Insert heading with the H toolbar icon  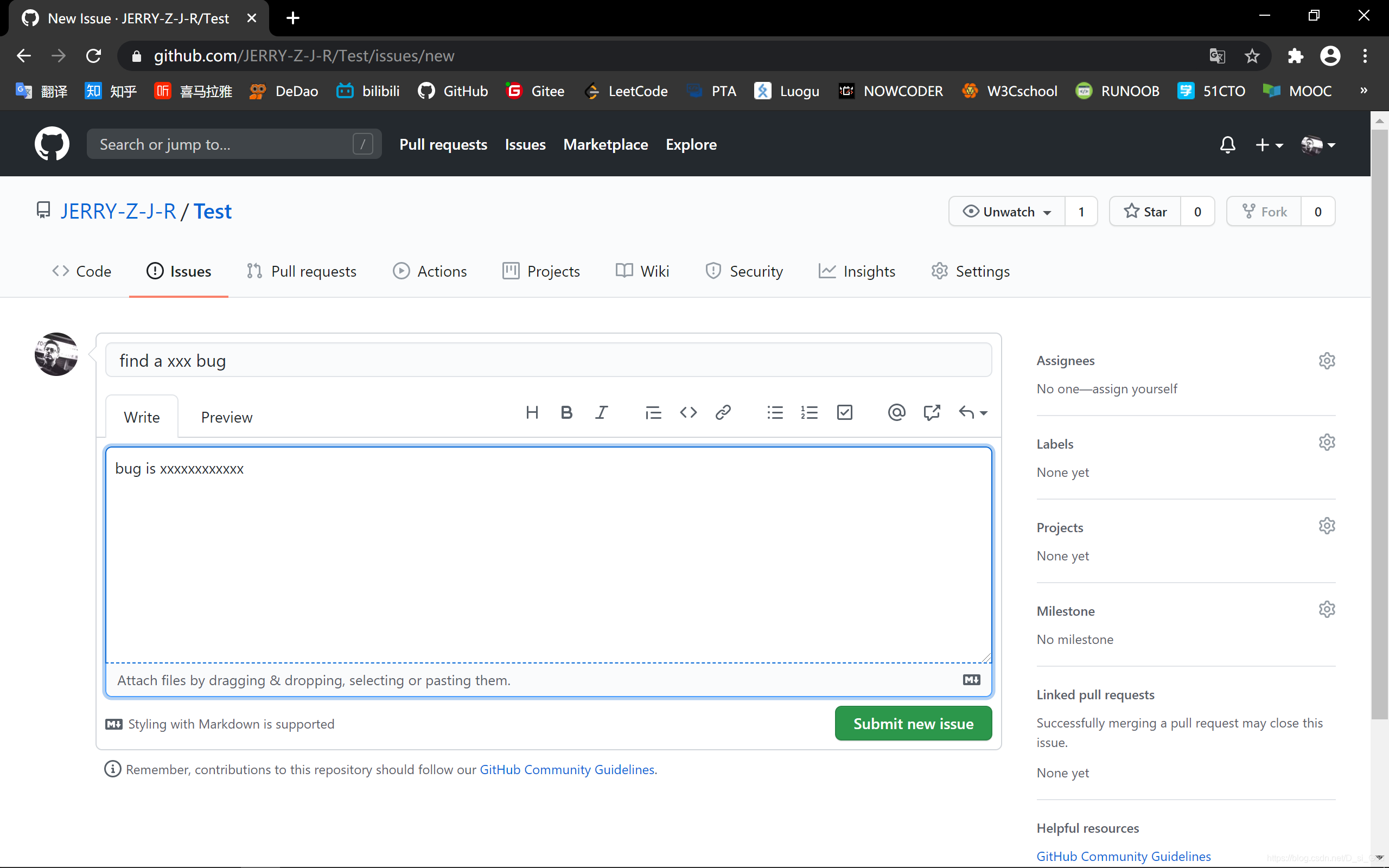click(532, 412)
